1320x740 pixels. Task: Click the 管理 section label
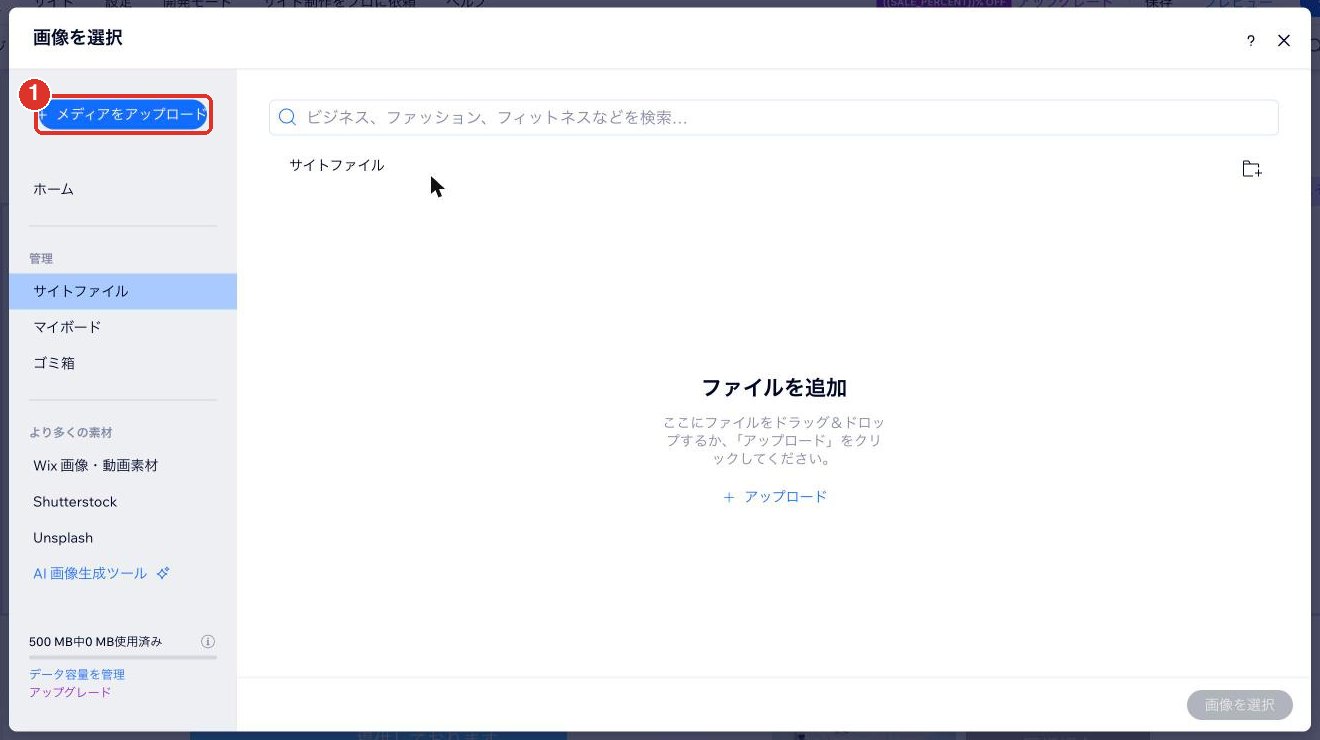(41, 258)
